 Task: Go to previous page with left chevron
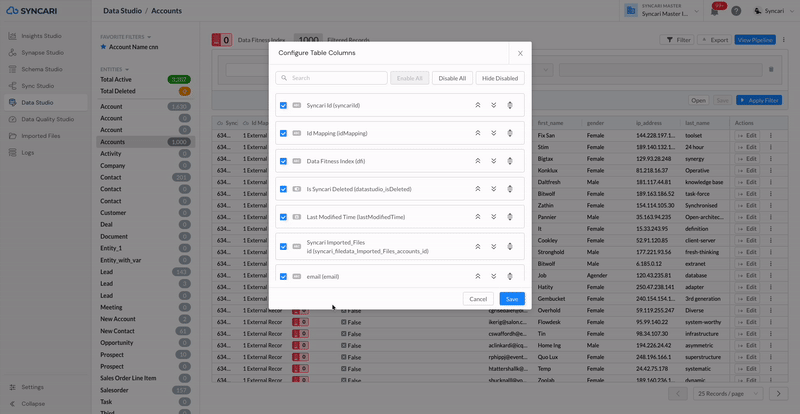pos(678,394)
